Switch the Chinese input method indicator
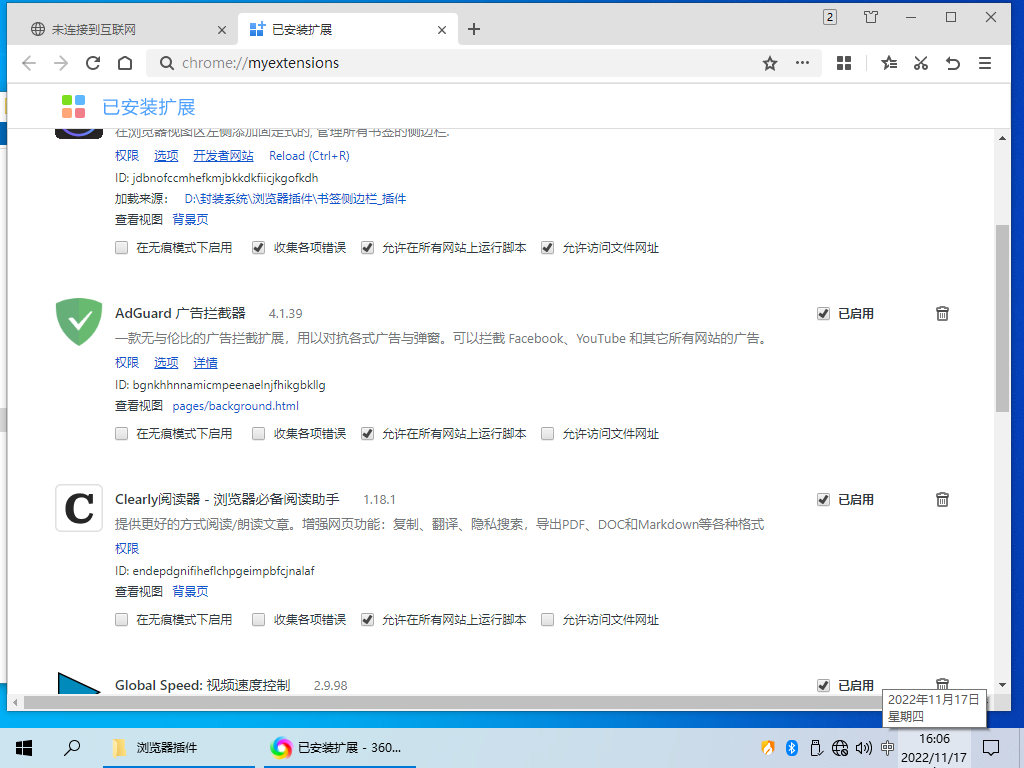Image resolution: width=1024 pixels, height=768 pixels. [x=887, y=748]
